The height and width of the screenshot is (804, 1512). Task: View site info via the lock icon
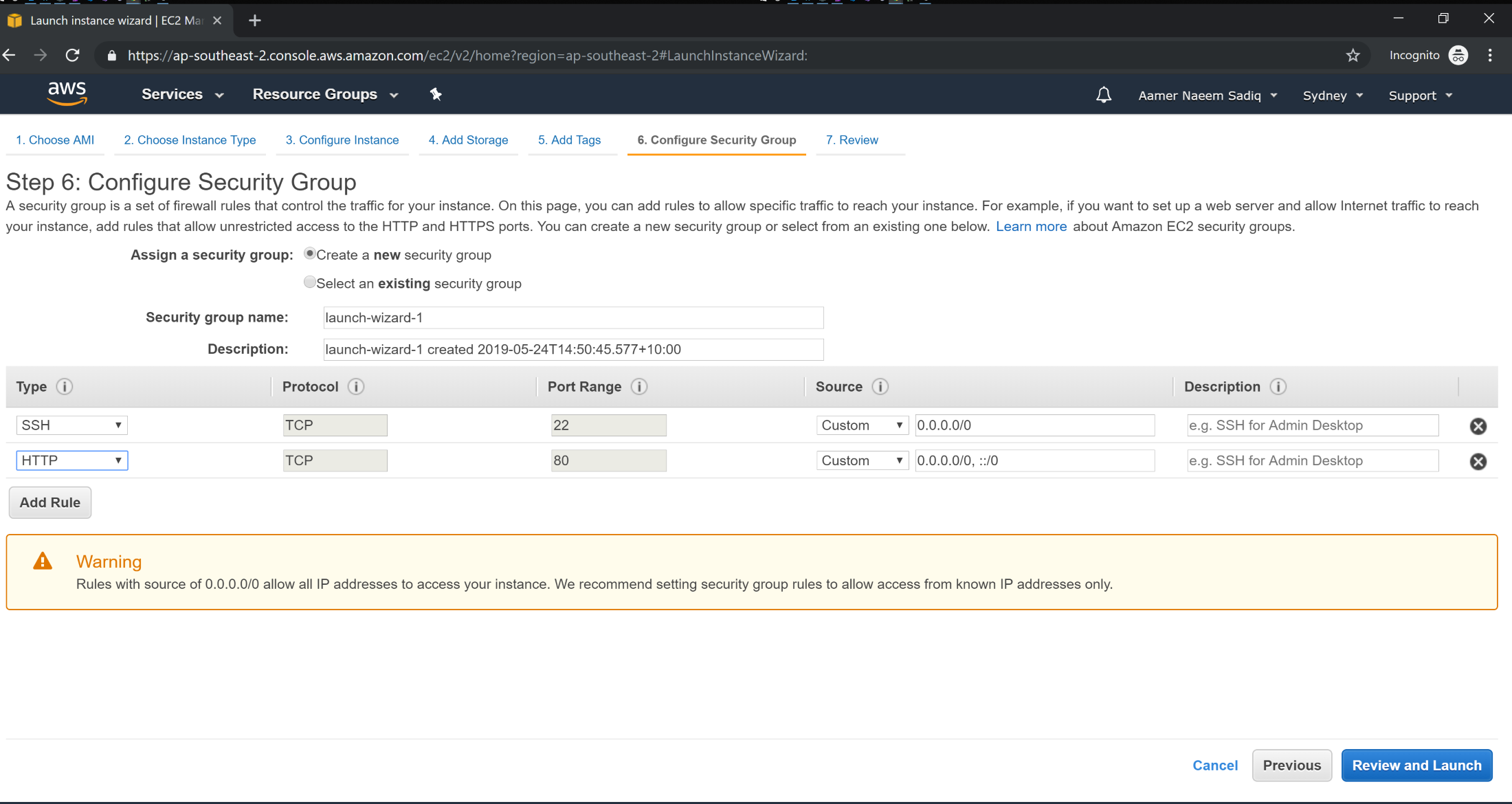coord(111,56)
